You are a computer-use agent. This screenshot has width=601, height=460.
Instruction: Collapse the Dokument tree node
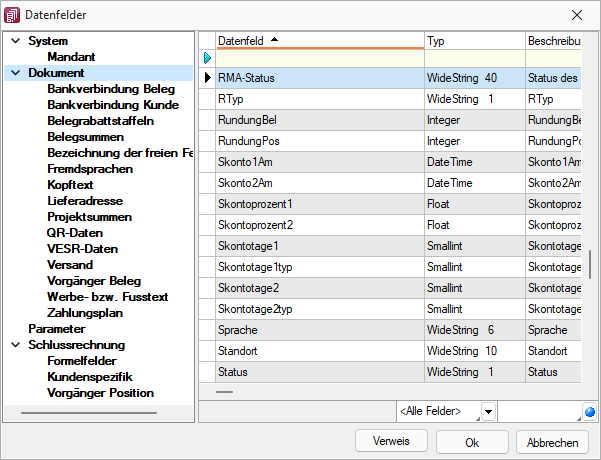click(x=16, y=73)
